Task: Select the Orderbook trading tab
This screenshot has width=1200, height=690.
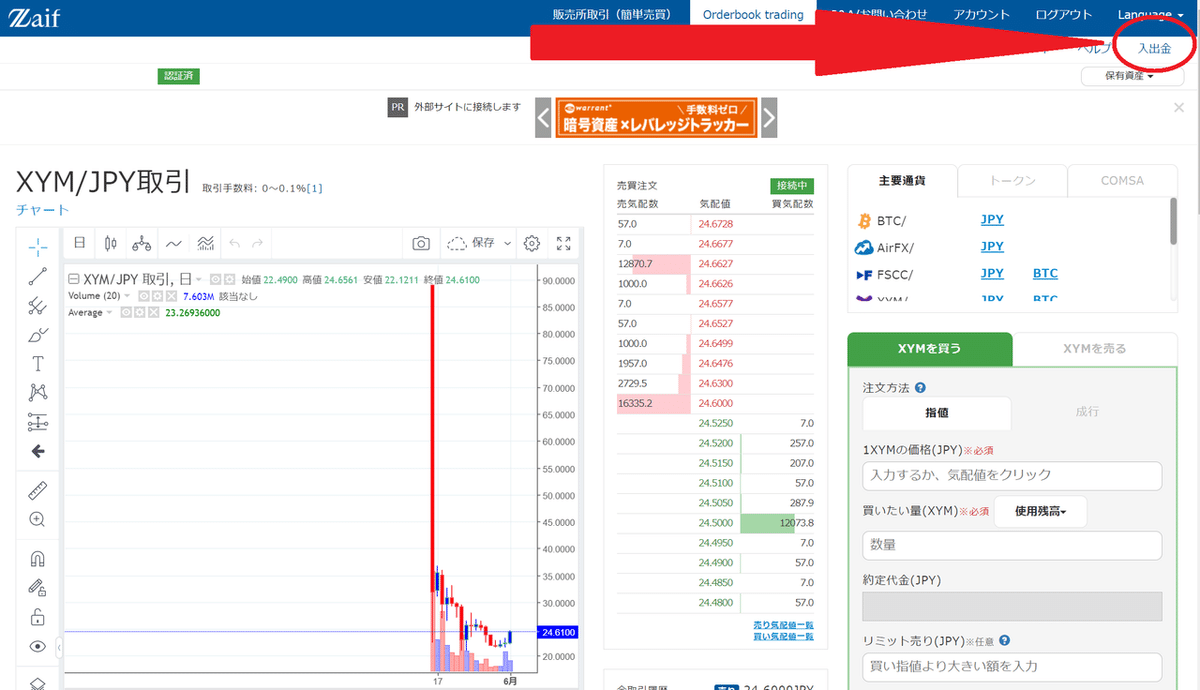Action: point(753,14)
